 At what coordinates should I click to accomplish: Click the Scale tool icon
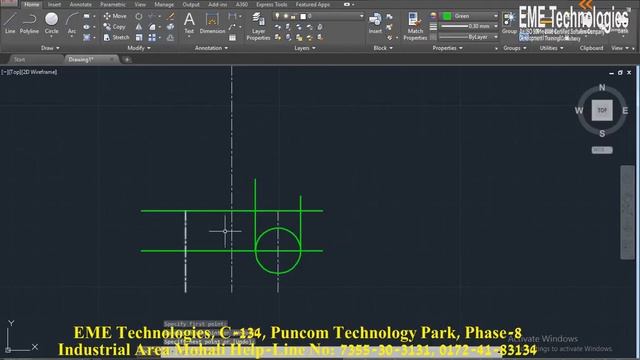pyautogui.click(x=139, y=38)
